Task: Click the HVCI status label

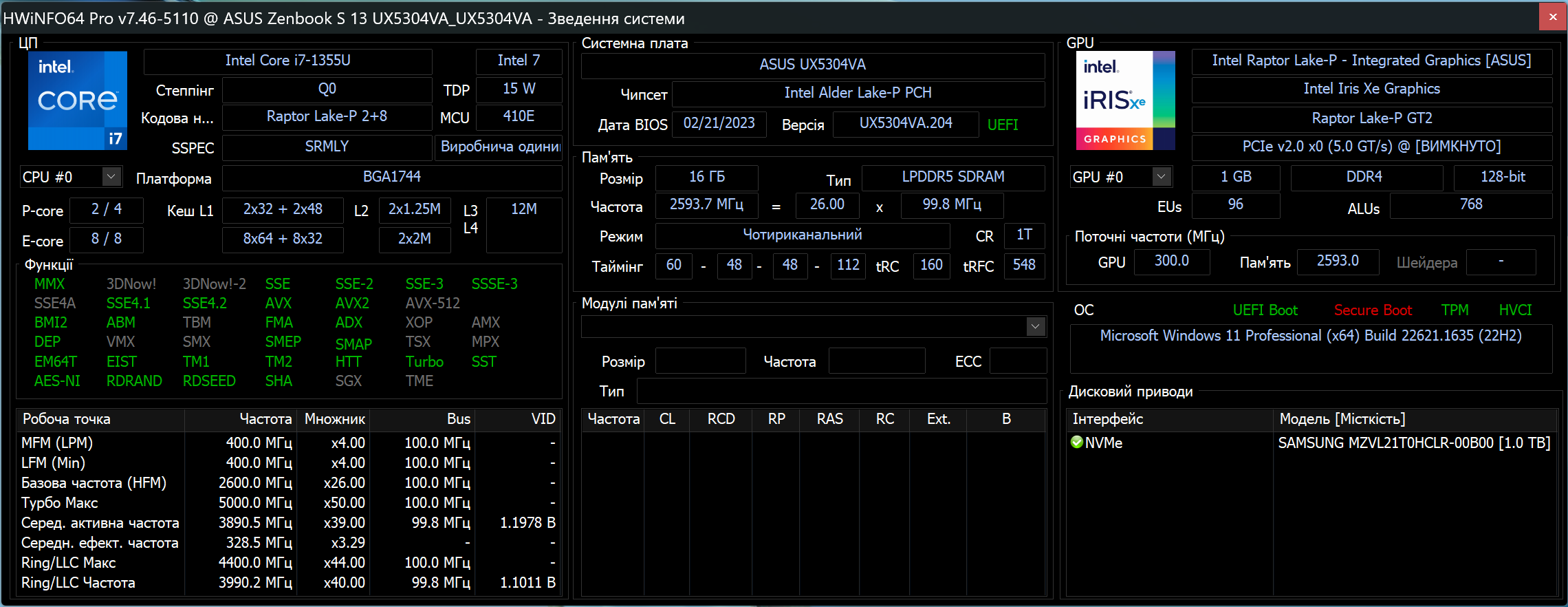Action: coord(1515,310)
